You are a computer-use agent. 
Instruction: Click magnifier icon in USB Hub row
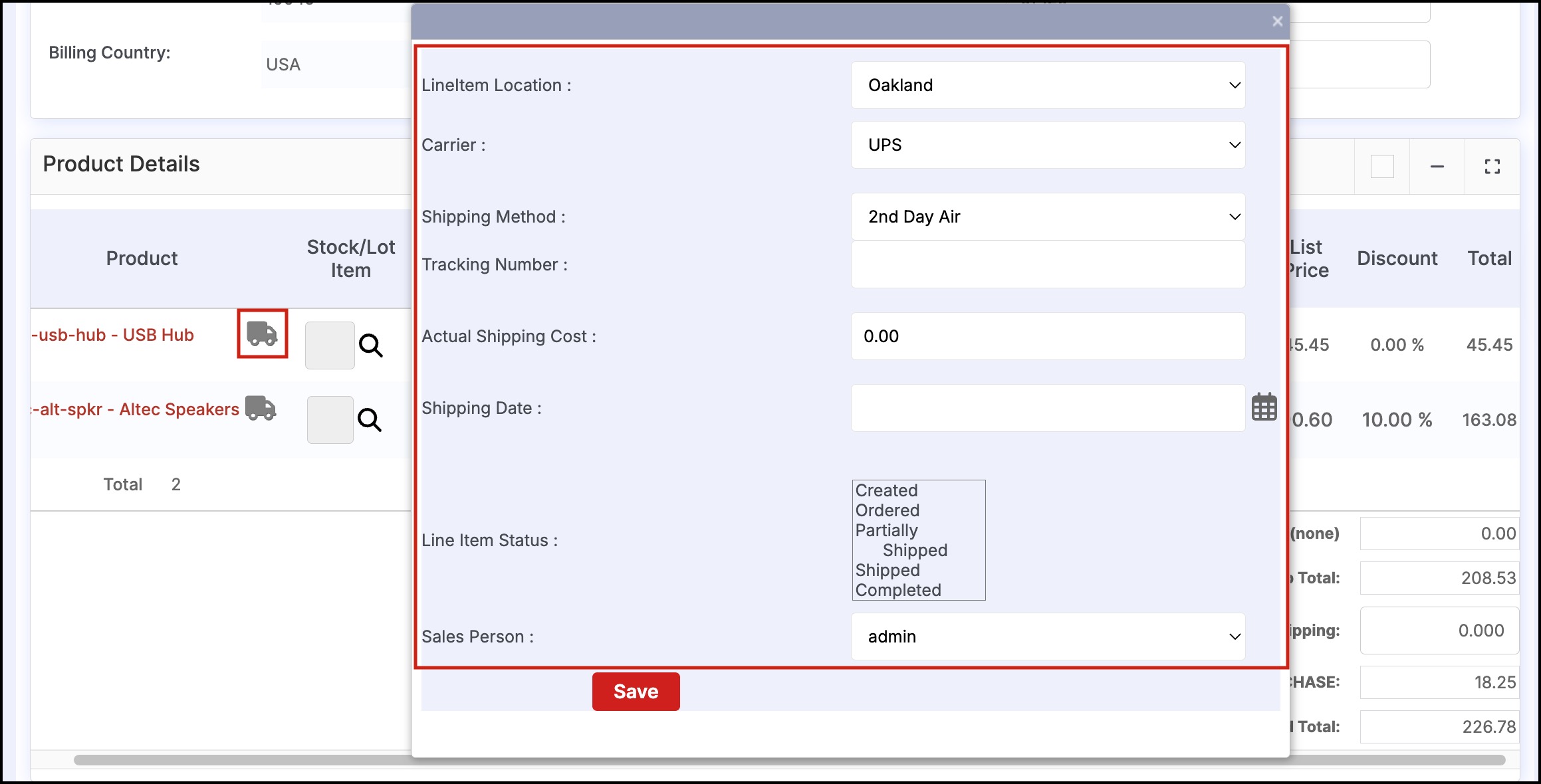pos(371,345)
